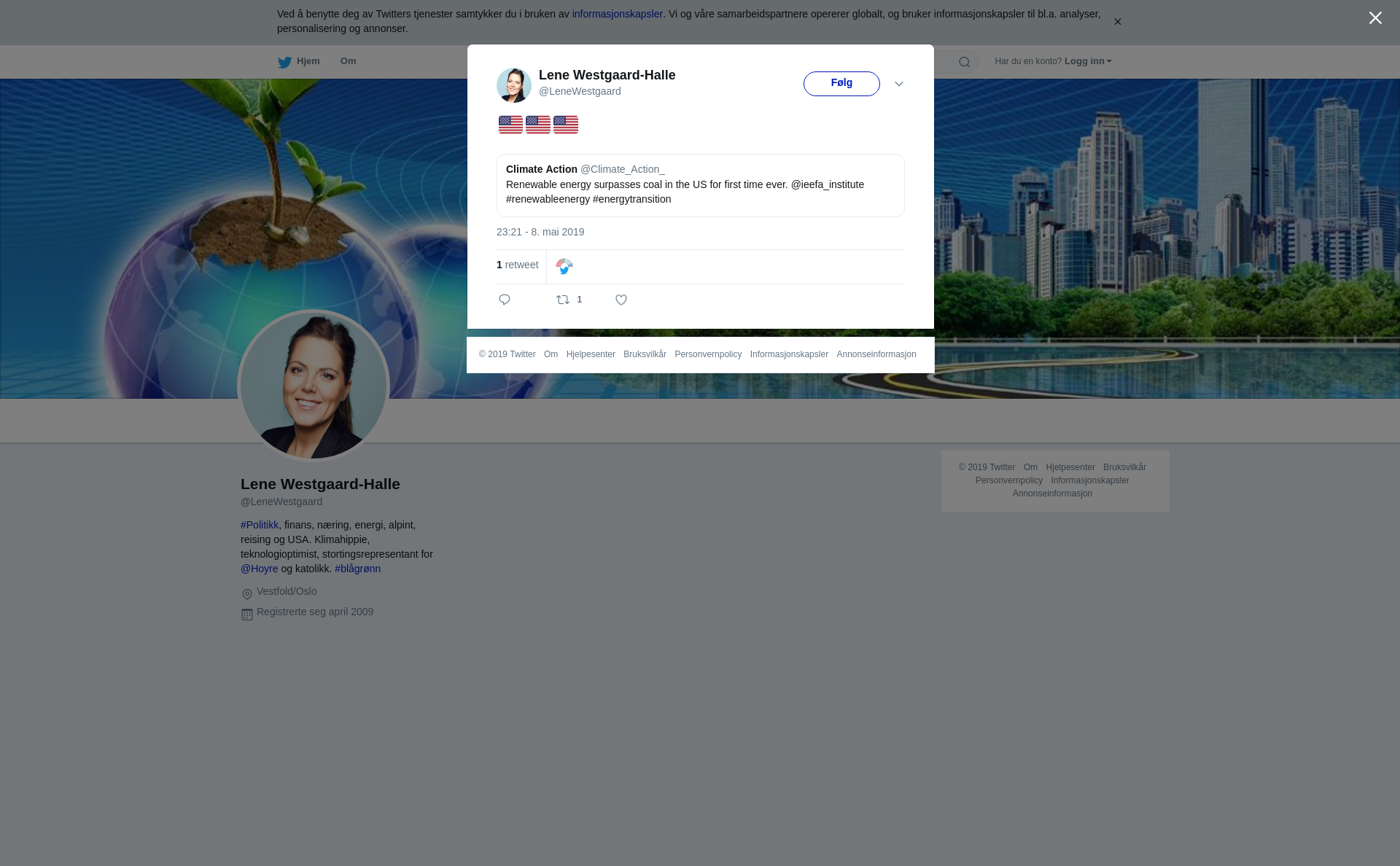
Task: Click the profile name Lene Westgaard-Halle heading
Action: tap(320, 484)
